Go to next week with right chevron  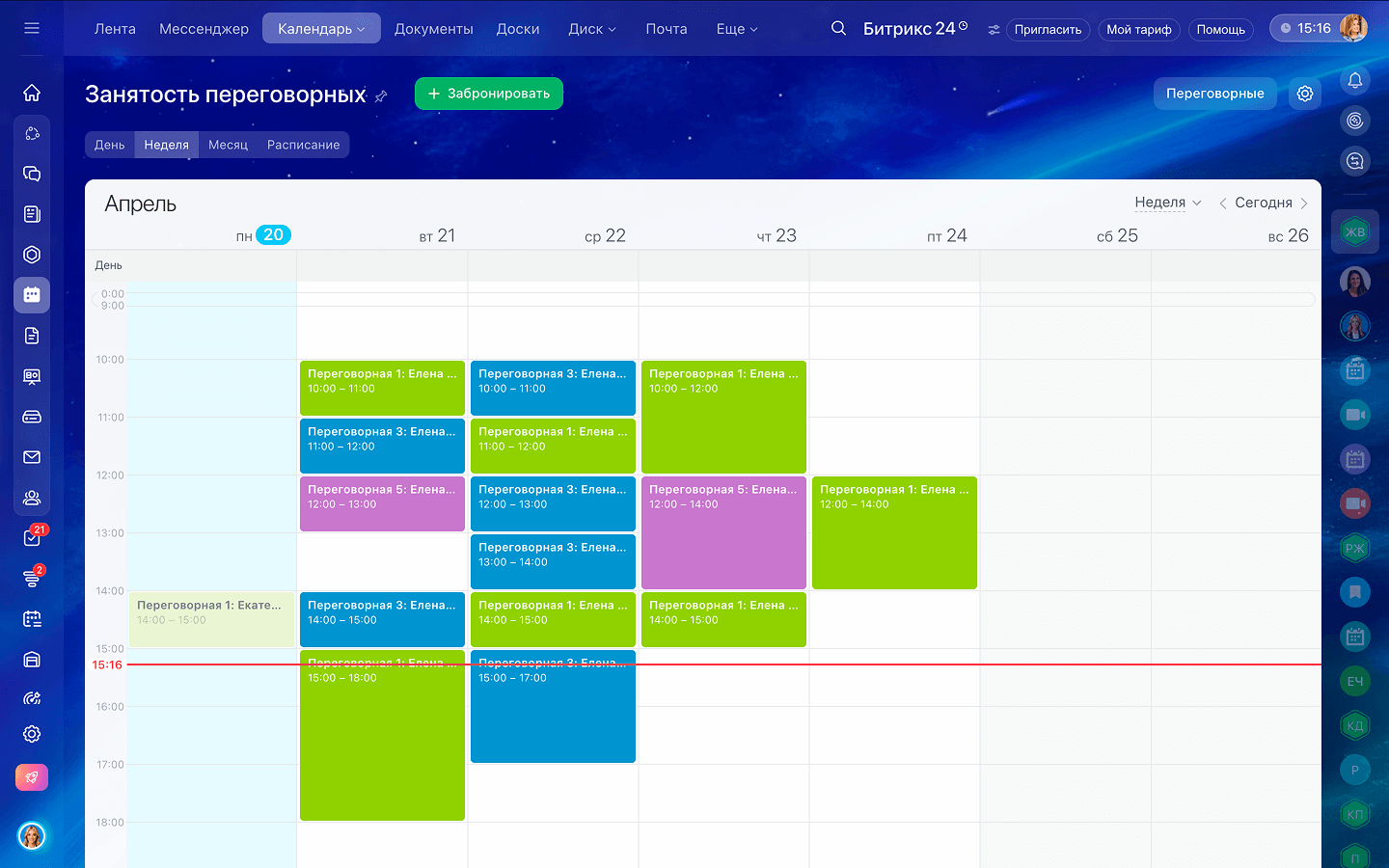[x=1304, y=203]
